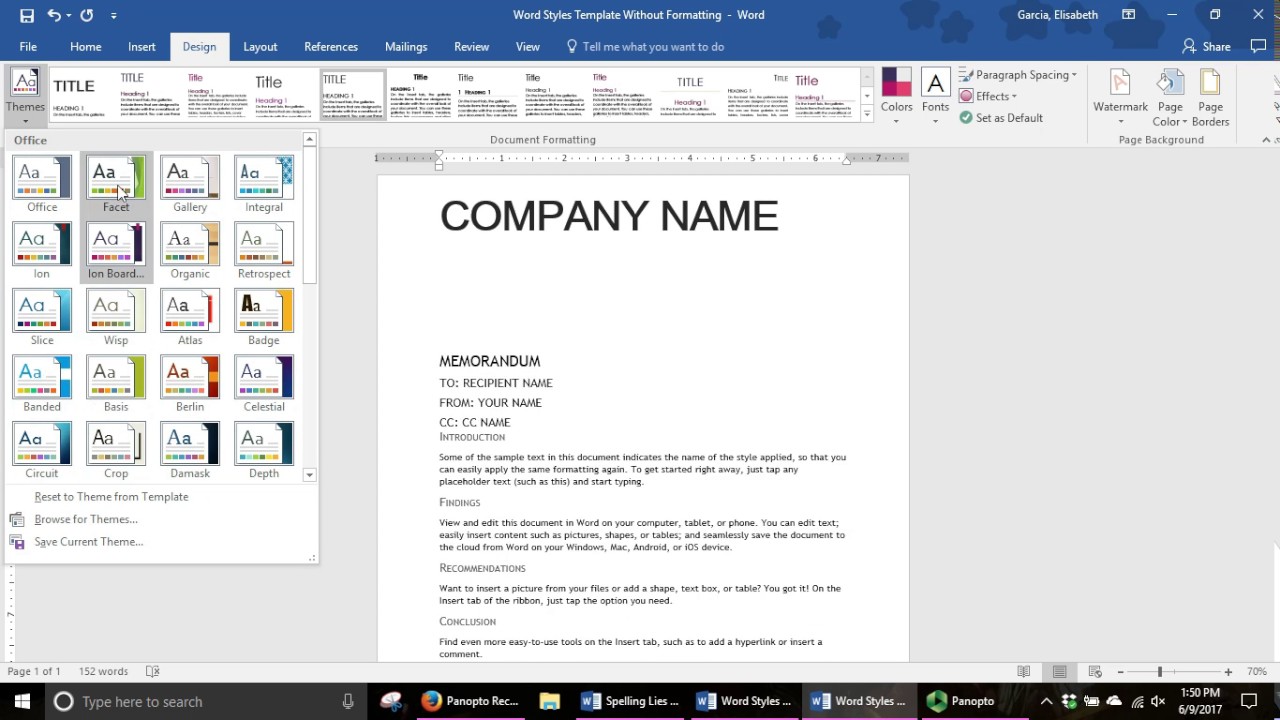1280x720 pixels.
Task: Open the Colors theme palette
Action: [x=896, y=95]
